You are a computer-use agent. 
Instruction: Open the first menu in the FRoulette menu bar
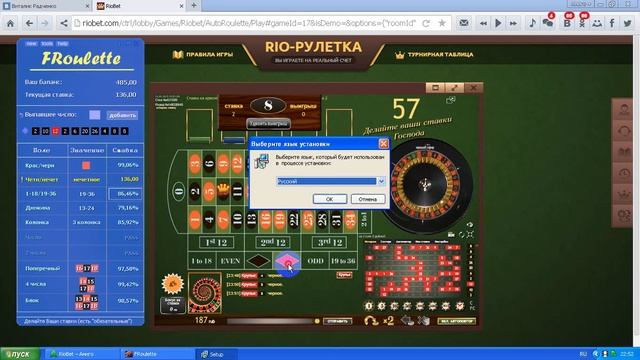(x=31, y=43)
